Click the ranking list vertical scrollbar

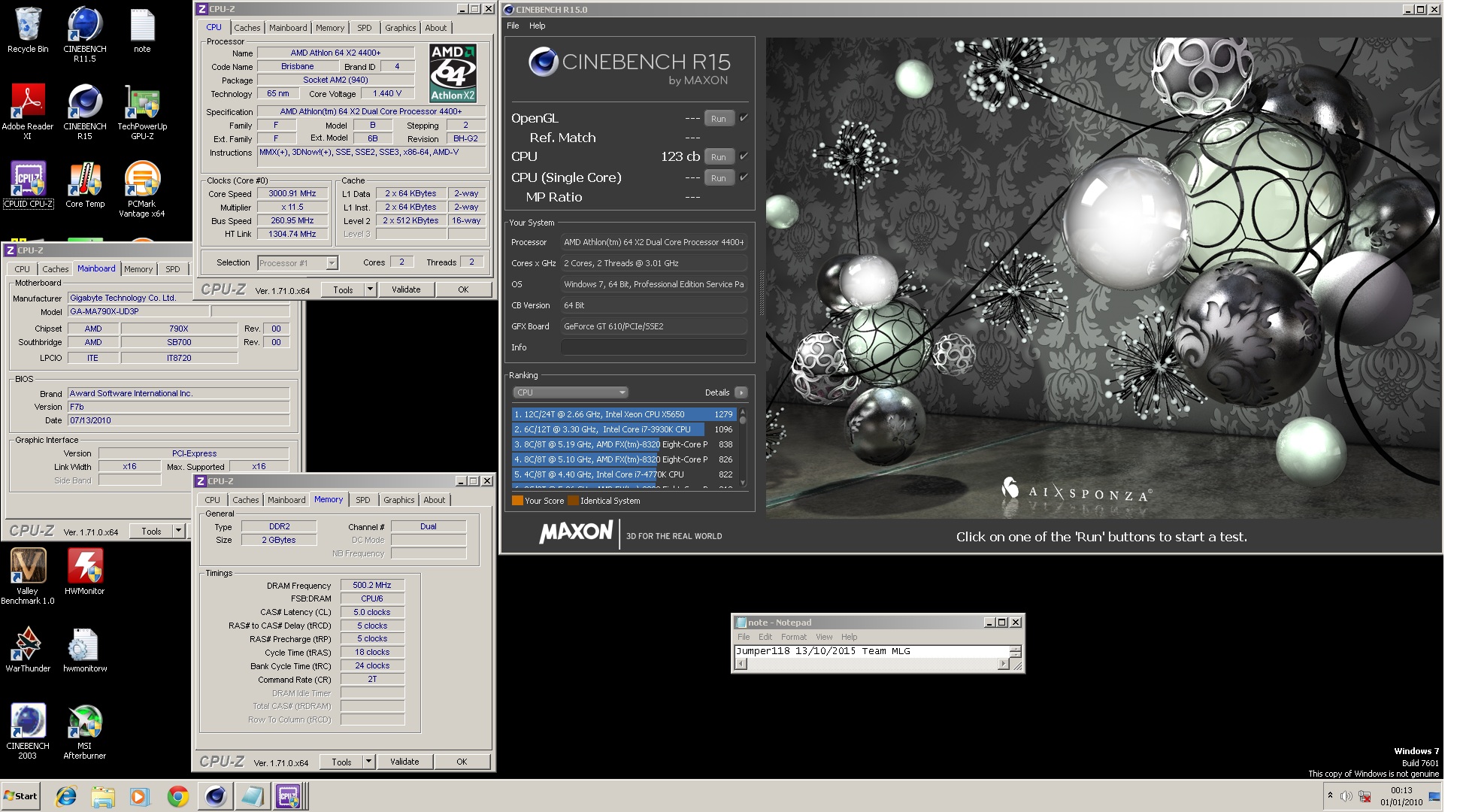click(743, 447)
